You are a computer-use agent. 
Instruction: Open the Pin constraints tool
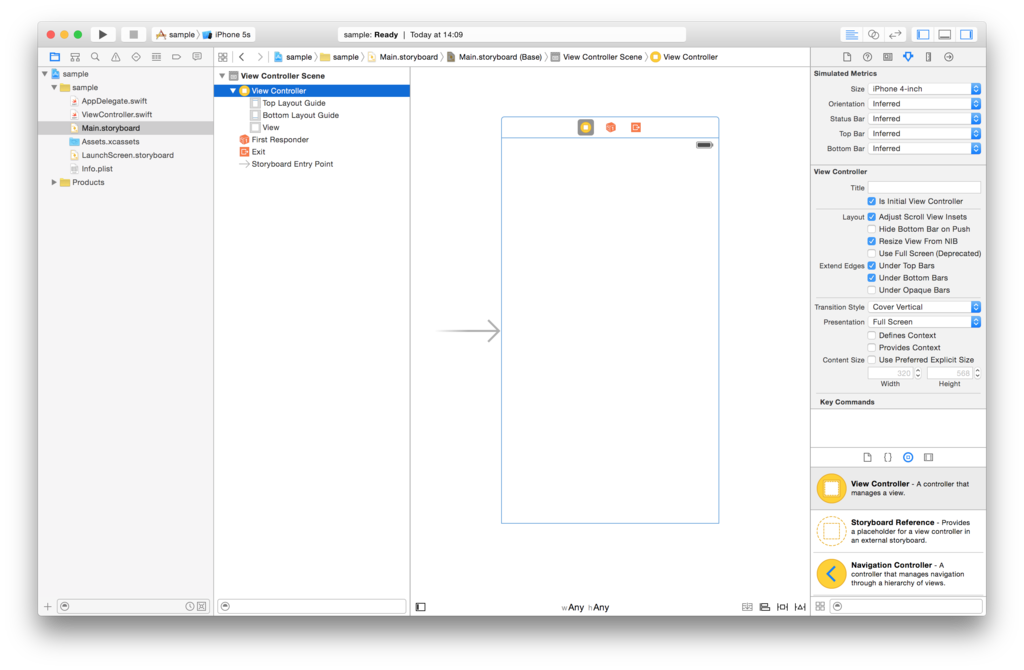pyautogui.click(x=782, y=607)
